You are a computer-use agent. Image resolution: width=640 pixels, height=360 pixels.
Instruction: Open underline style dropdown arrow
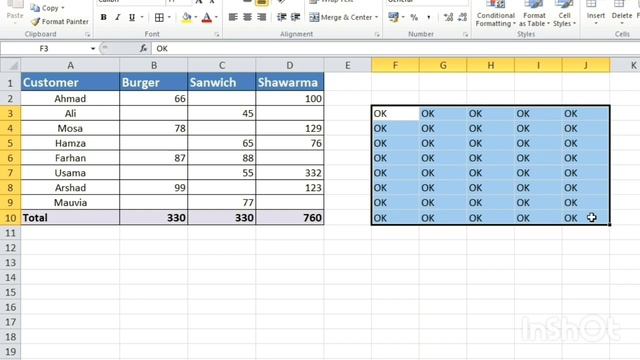click(142, 18)
